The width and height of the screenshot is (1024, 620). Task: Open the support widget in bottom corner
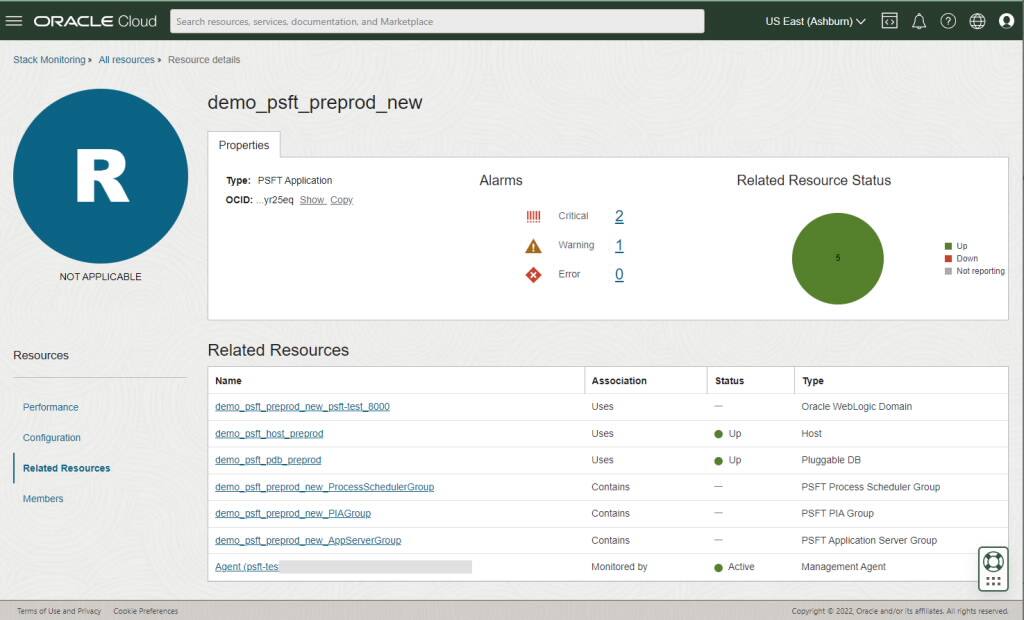(x=992, y=562)
